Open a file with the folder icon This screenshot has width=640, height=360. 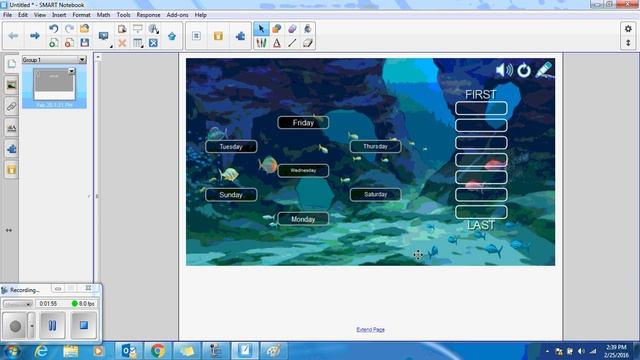tap(84, 29)
